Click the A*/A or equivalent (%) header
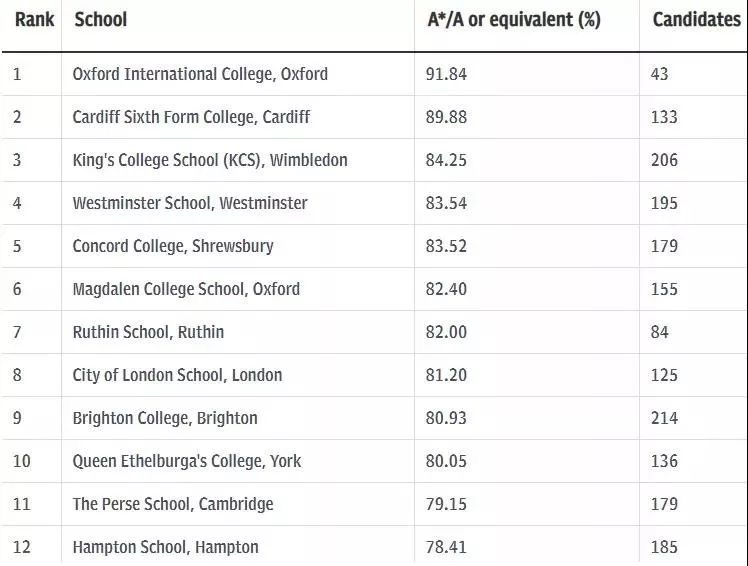748x566 pixels. click(x=514, y=20)
